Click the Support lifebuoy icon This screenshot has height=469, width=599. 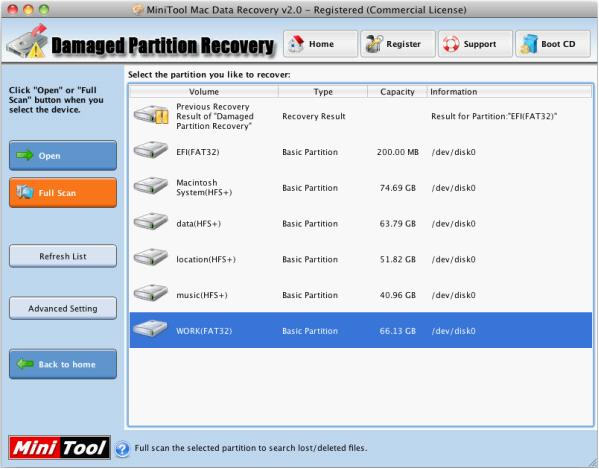(451, 44)
